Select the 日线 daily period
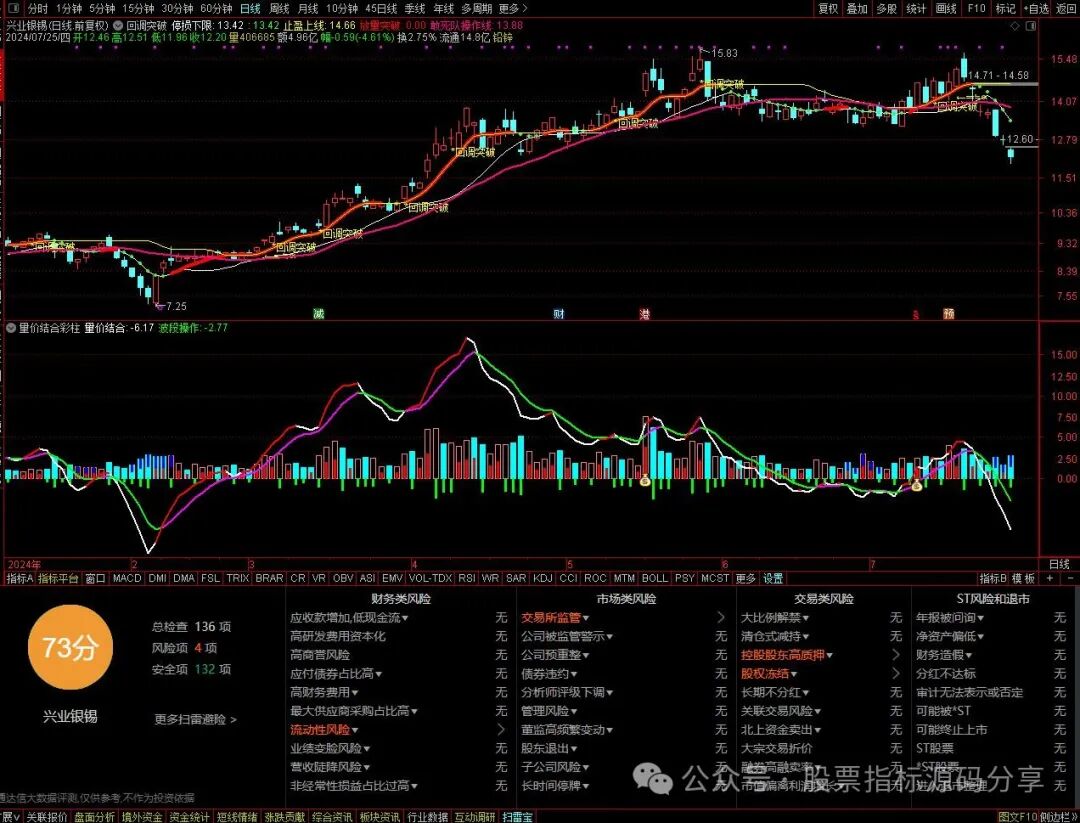 pyautogui.click(x=250, y=8)
